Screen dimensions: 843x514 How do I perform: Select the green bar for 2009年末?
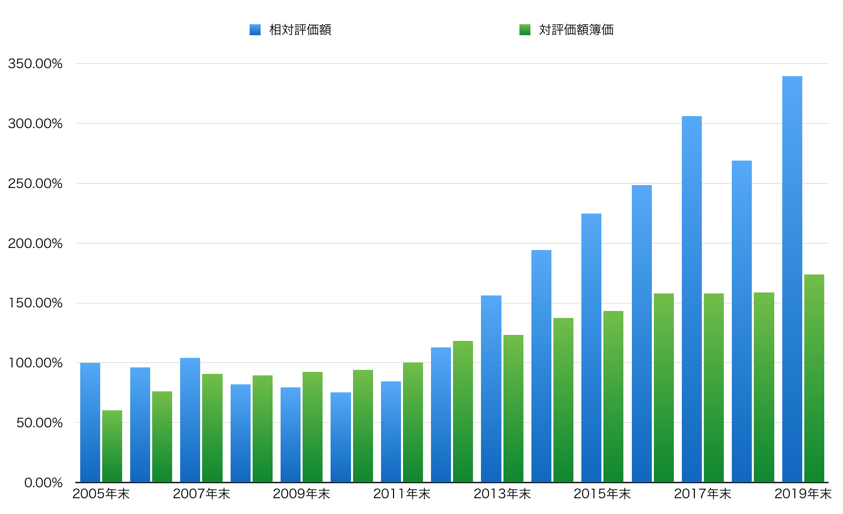click(312, 427)
